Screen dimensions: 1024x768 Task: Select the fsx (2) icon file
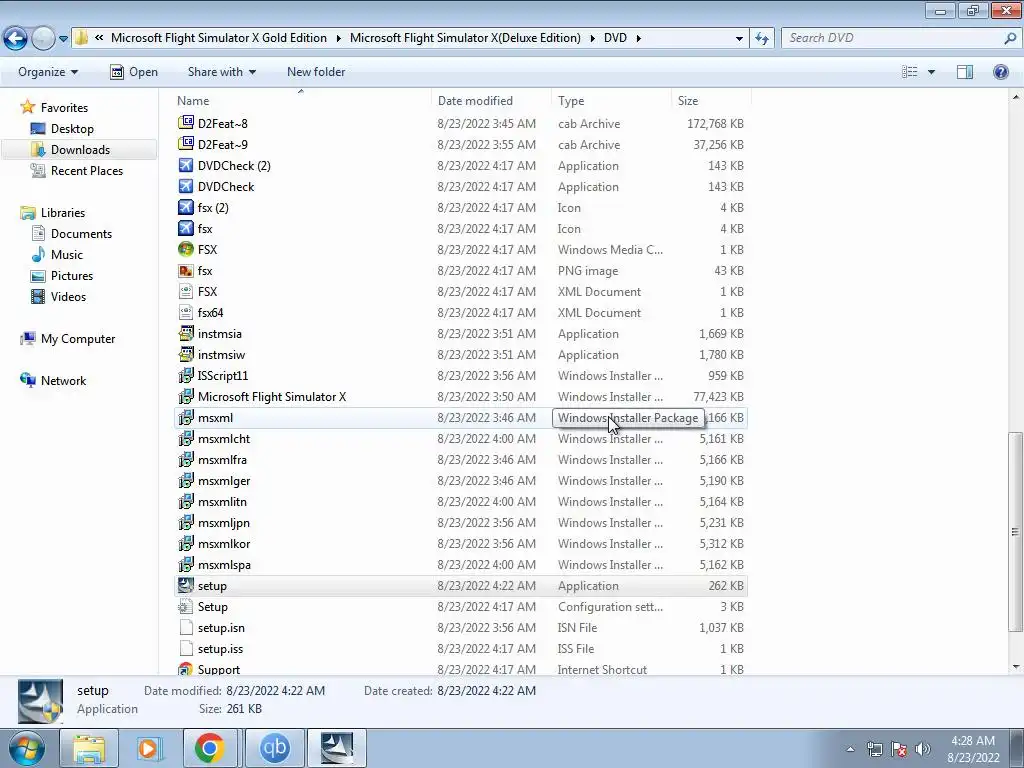click(186, 207)
